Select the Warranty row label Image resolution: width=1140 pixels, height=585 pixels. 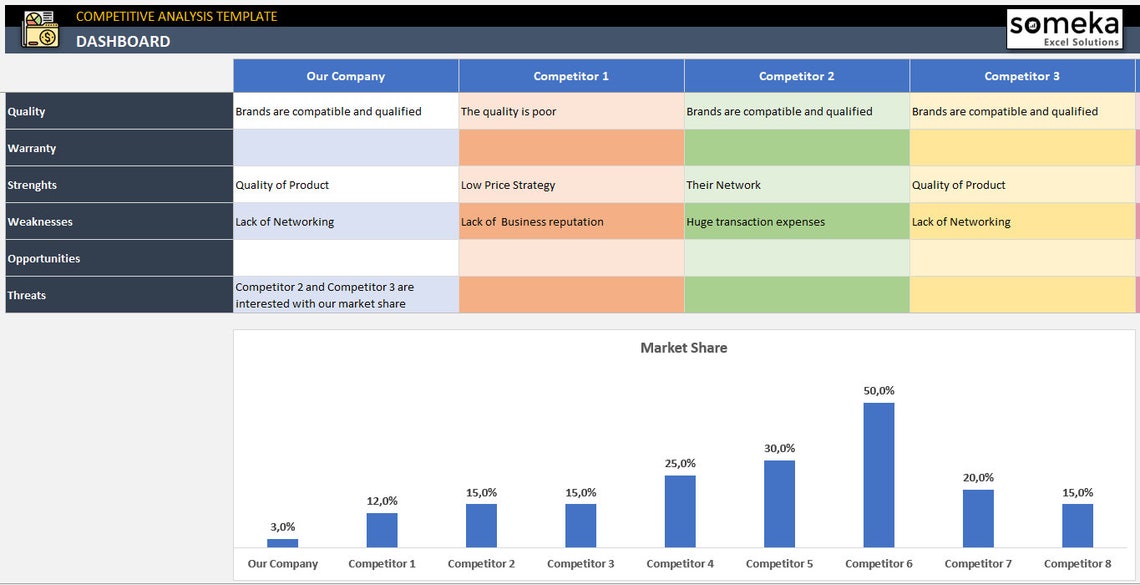coord(33,148)
